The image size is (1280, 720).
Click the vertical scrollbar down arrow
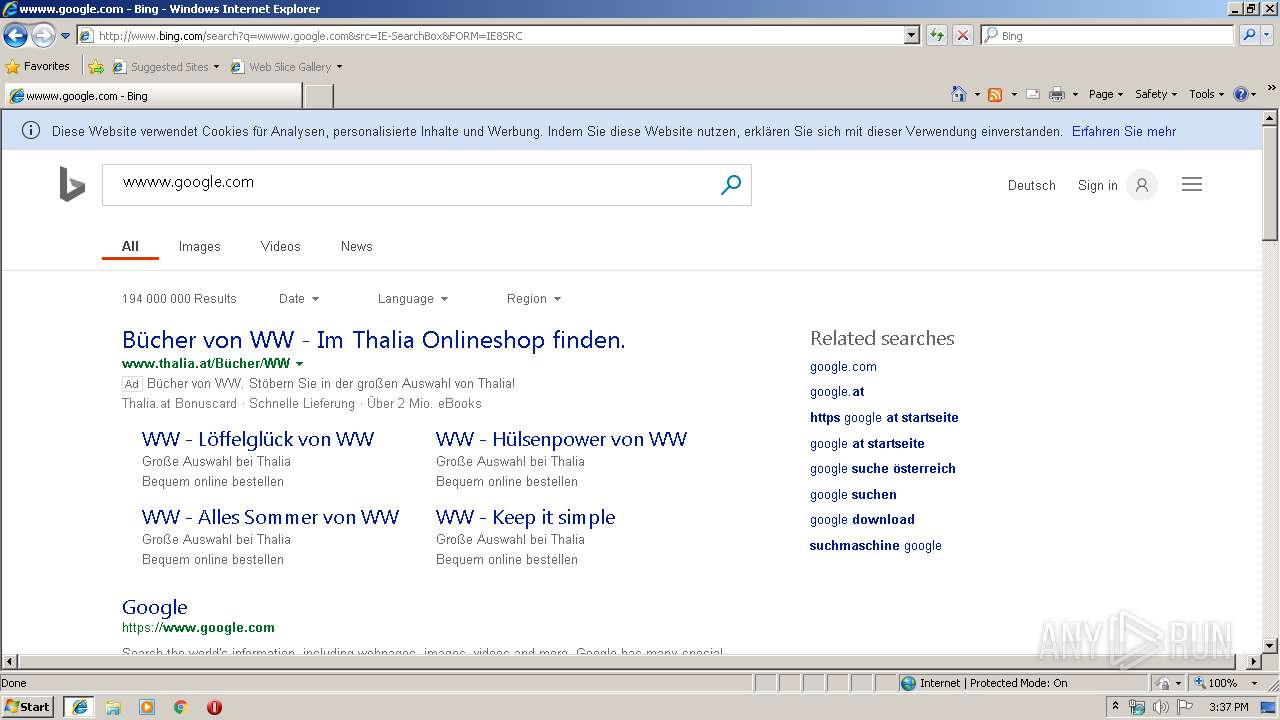pyautogui.click(x=1271, y=646)
